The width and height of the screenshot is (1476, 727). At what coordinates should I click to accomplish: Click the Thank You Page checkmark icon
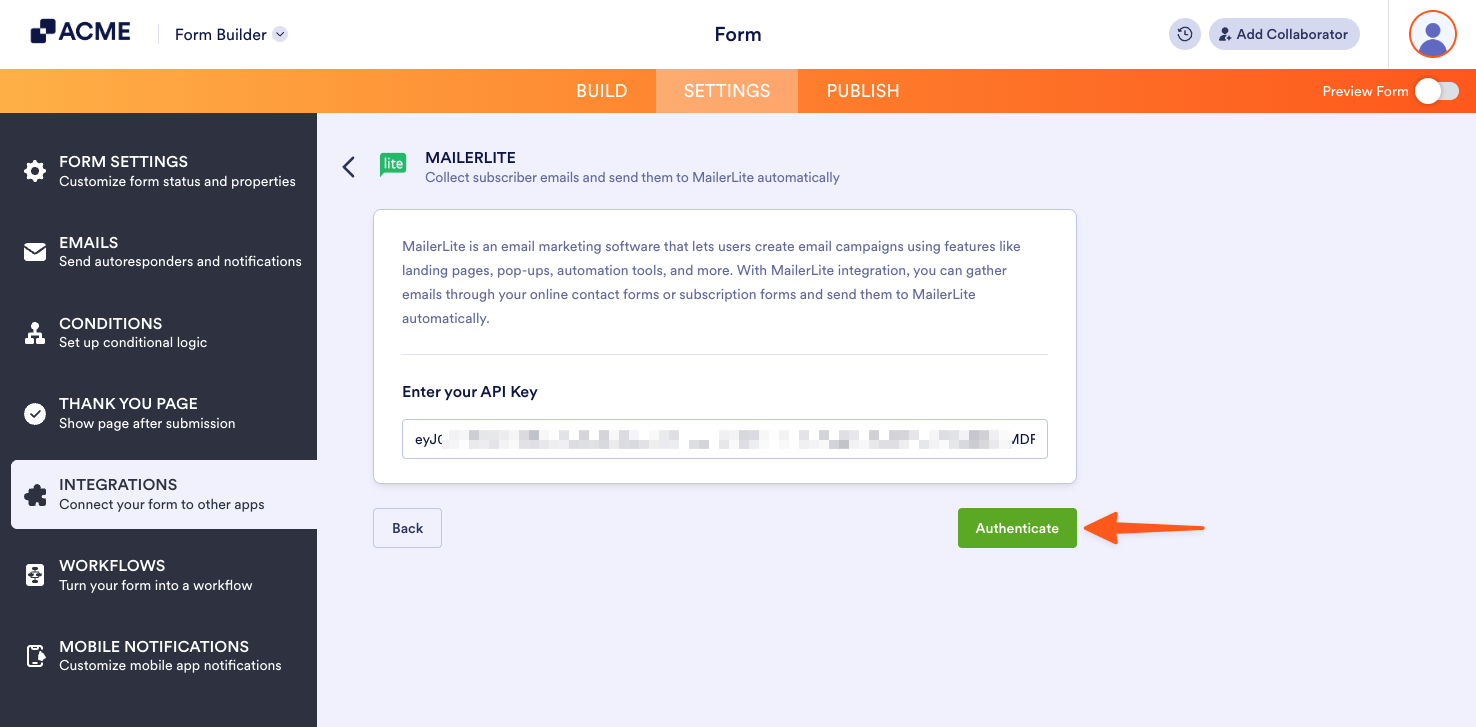pos(36,413)
